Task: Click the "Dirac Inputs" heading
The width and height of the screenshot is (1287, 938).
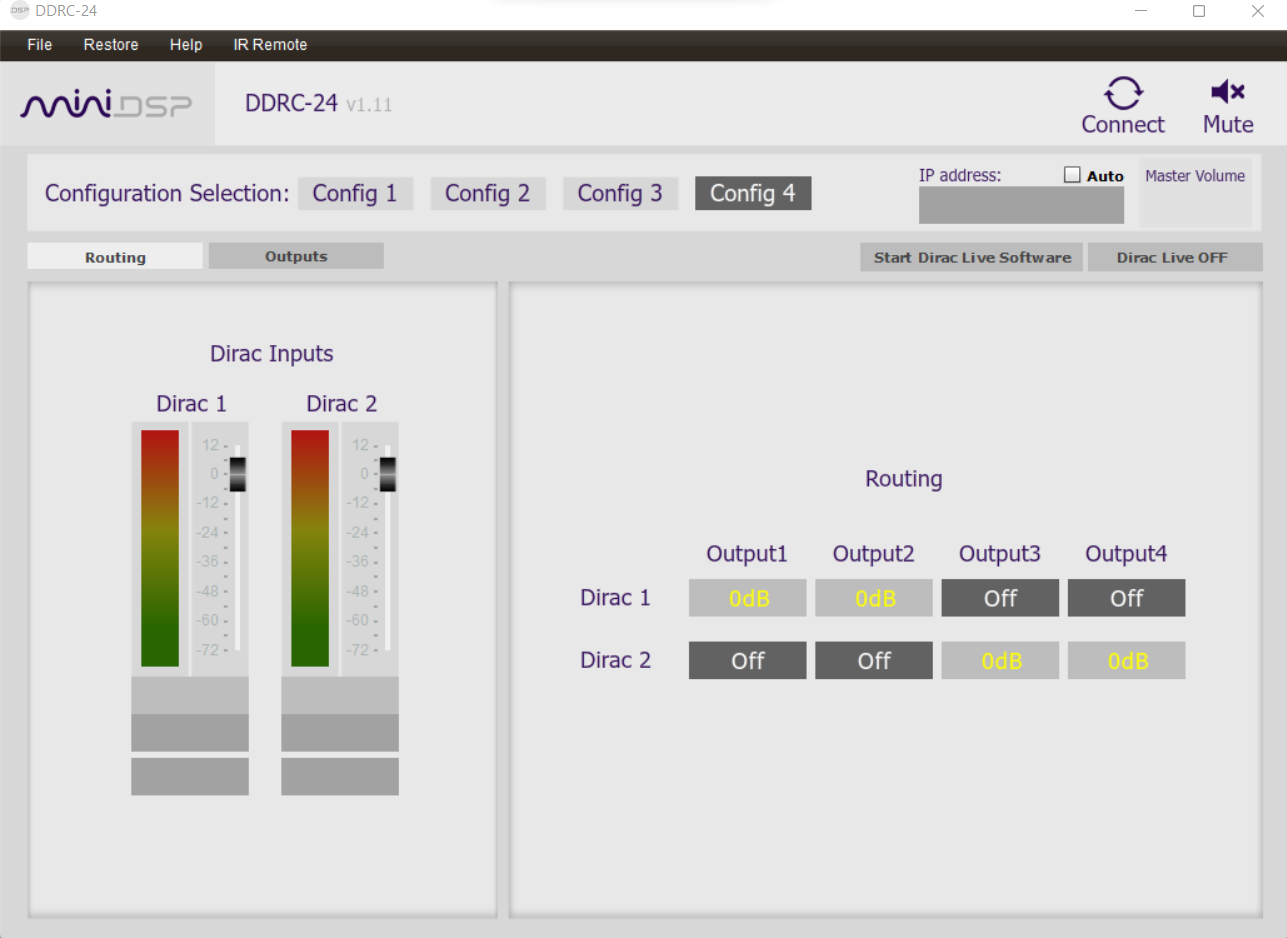Action: pyautogui.click(x=272, y=354)
